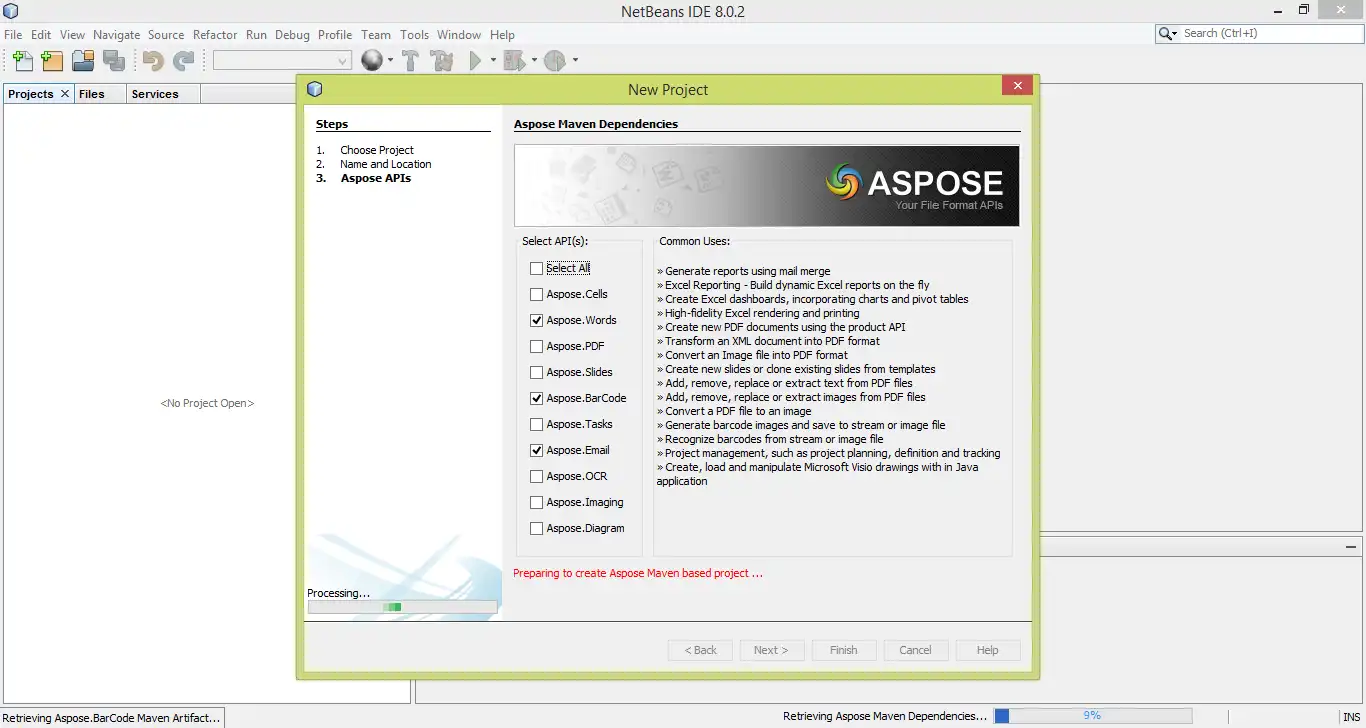Click the NetBeans application icon in title bar
This screenshot has width=1366, height=728.
click(x=10, y=11)
